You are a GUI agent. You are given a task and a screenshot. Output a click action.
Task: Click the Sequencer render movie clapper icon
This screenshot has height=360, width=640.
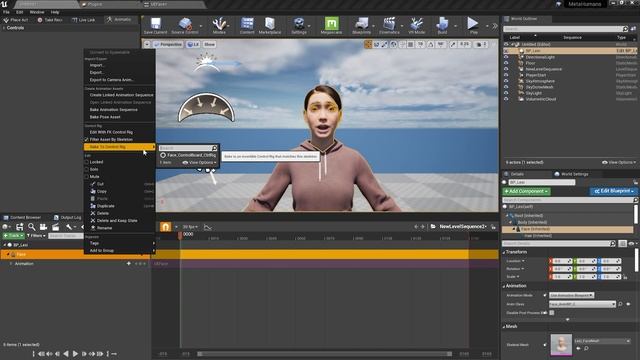coord(56,227)
